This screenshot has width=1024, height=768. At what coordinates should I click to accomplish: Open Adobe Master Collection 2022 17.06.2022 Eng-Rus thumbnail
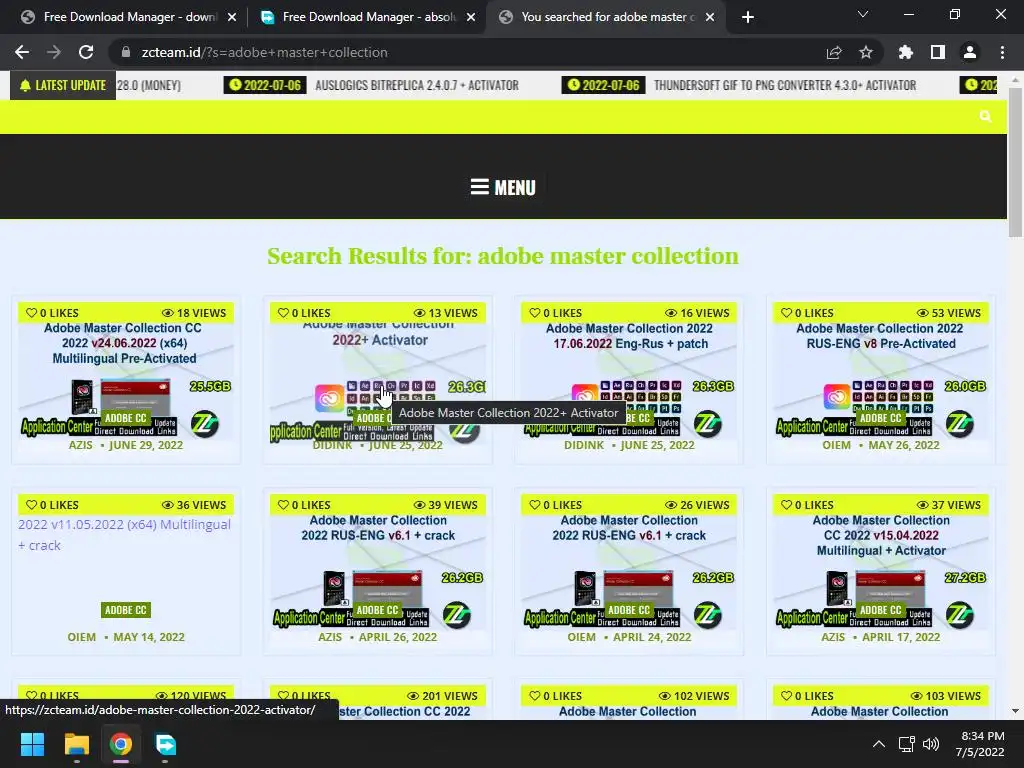click(x=629, y=378)
